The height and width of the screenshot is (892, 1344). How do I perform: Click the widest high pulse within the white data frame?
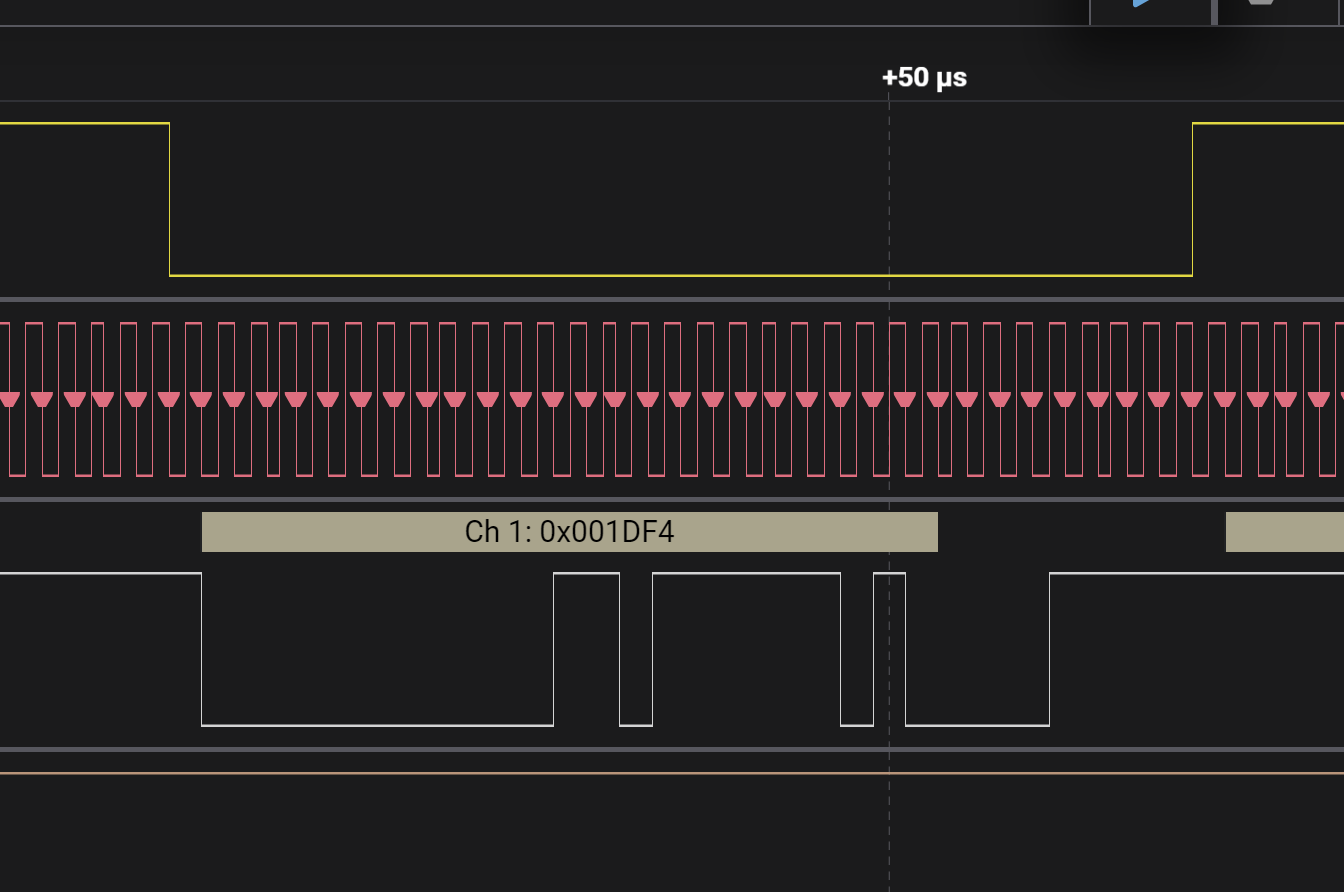(x=746, y=574)
